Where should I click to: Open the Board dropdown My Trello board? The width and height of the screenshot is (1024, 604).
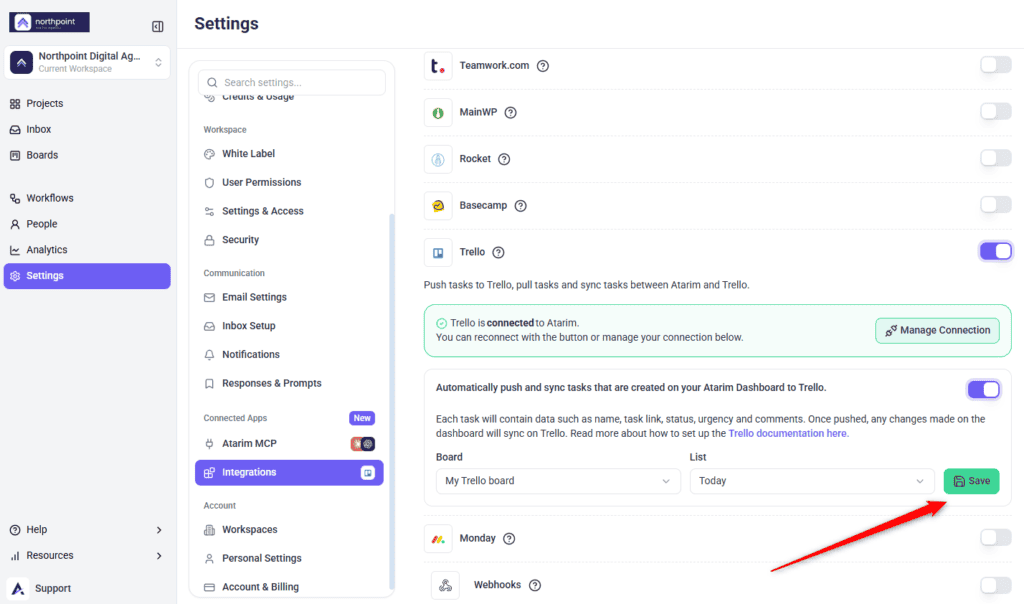(558, 481)
